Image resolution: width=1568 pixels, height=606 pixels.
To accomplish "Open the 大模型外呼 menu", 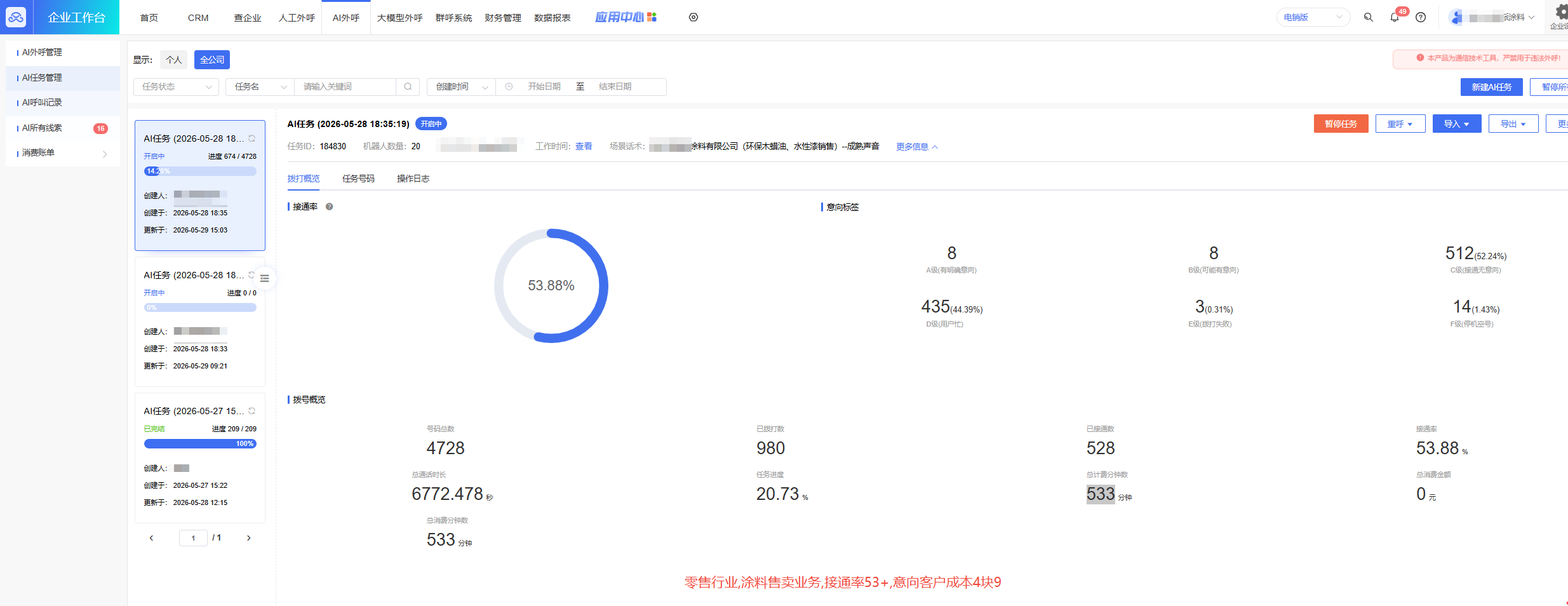I will 399,18.
